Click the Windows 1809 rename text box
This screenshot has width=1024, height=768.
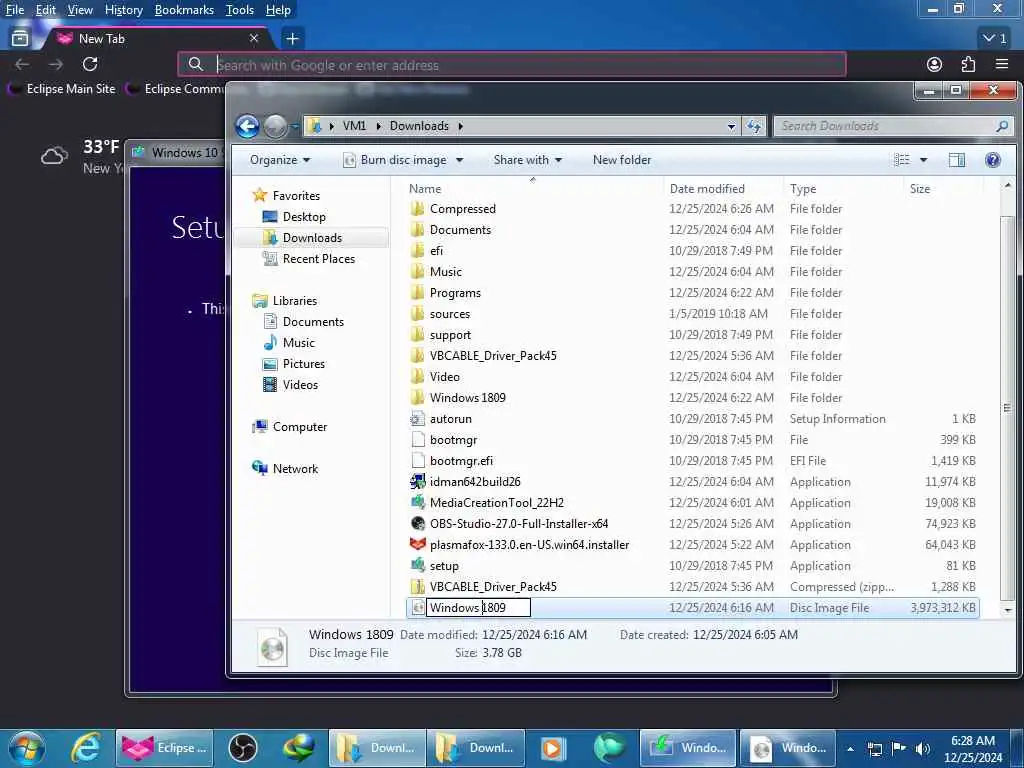pos(478,608)
